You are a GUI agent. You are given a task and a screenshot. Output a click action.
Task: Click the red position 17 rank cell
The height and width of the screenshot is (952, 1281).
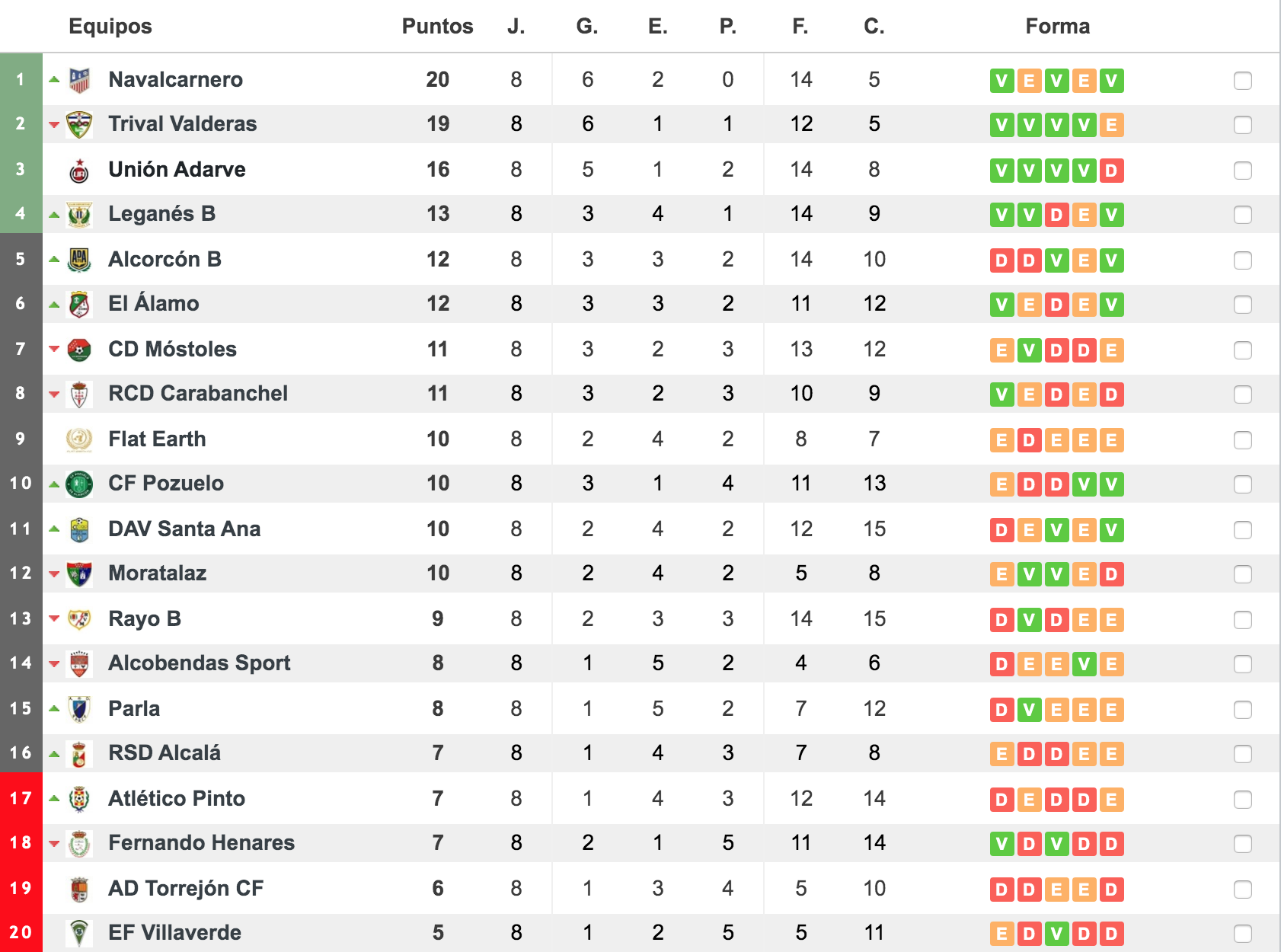point(21,798)
